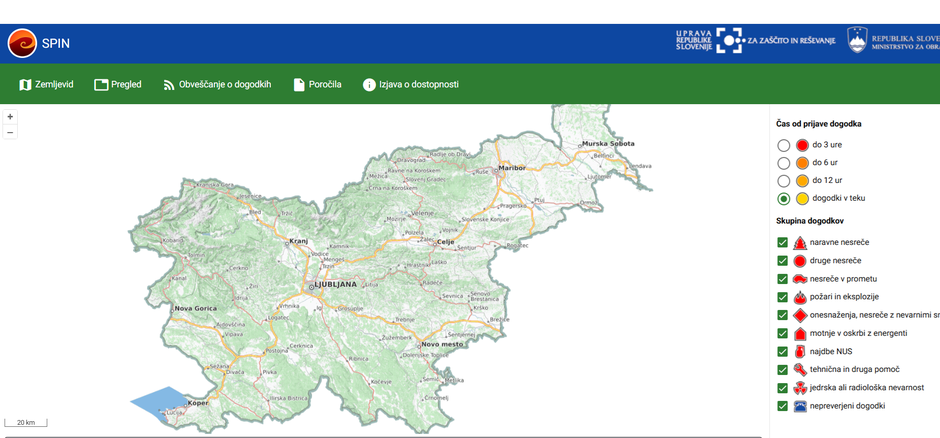Select the 'do 6 ur' time filter
940x438 pixels.
[784, 163]
